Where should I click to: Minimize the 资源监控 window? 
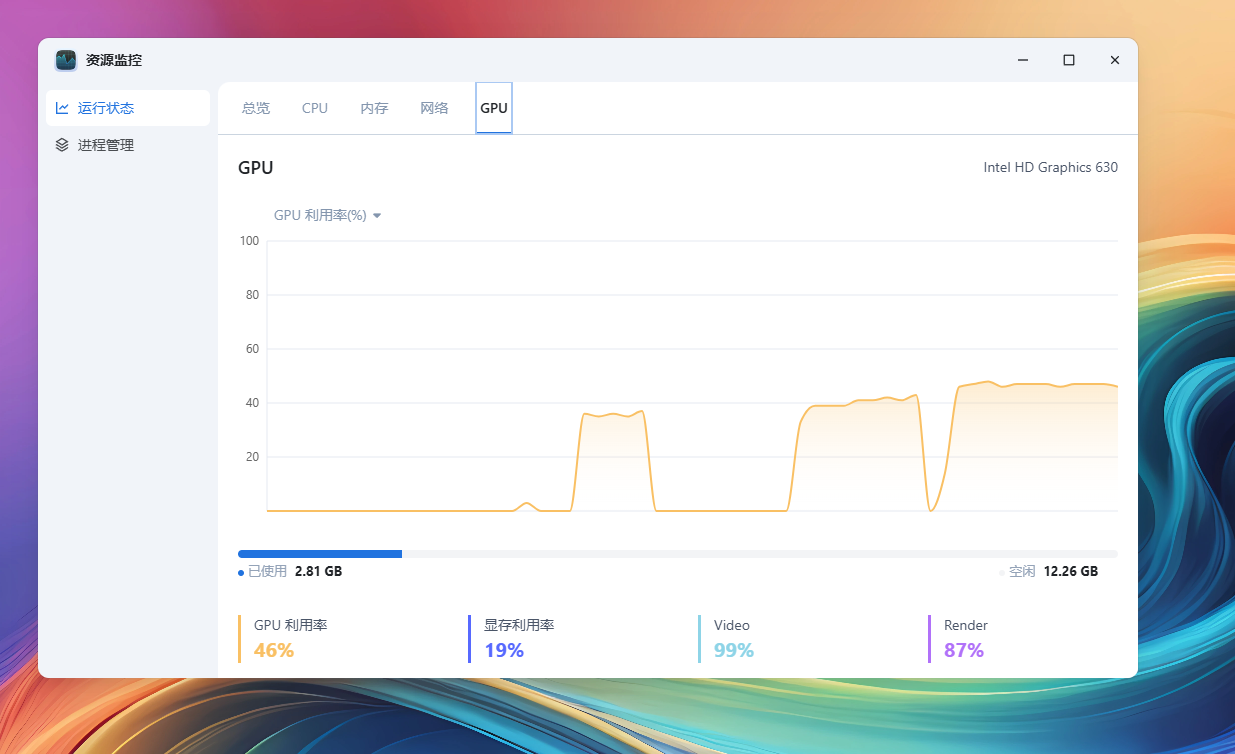[x=1023, y=60]
